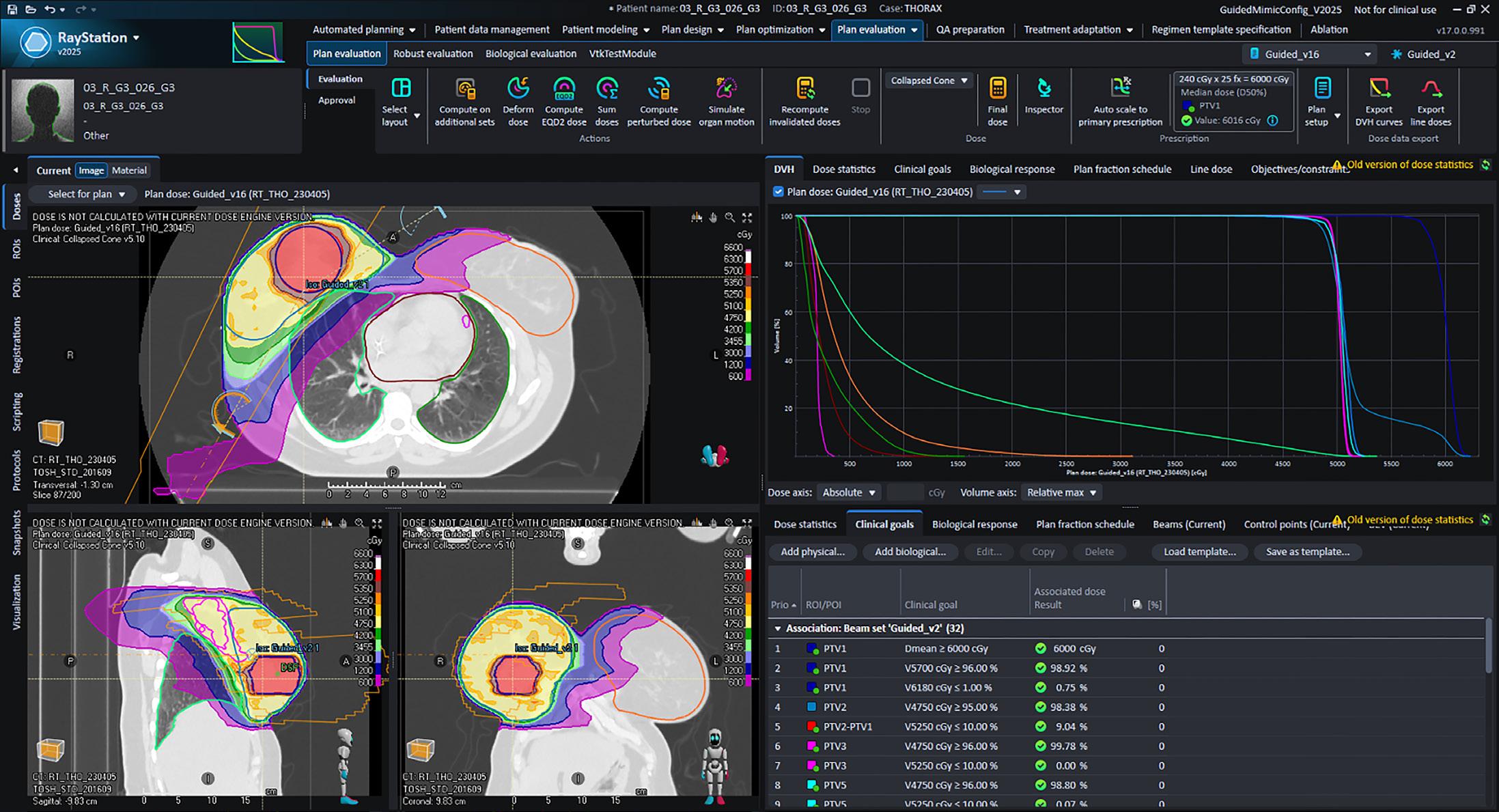
Task: Click the PTV2-PTV1 red color swatch
Action: click(812, 727)
